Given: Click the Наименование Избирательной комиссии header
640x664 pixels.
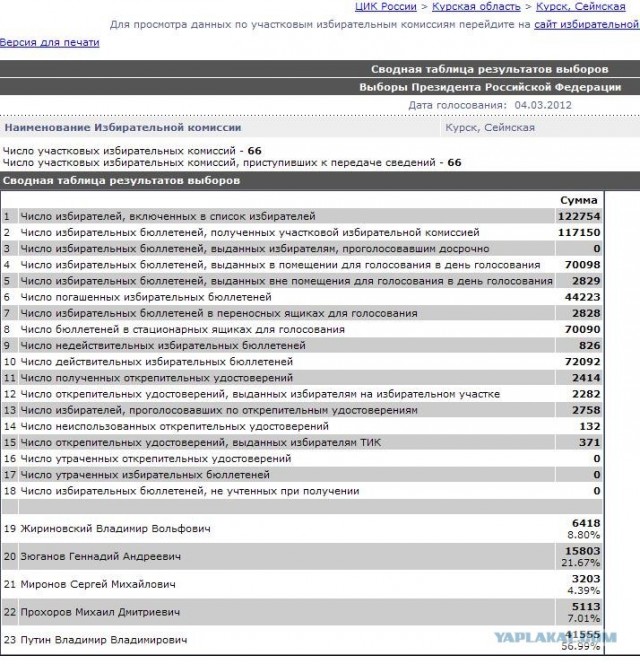Looking at the screenshot, I should [x=123, y=127].
